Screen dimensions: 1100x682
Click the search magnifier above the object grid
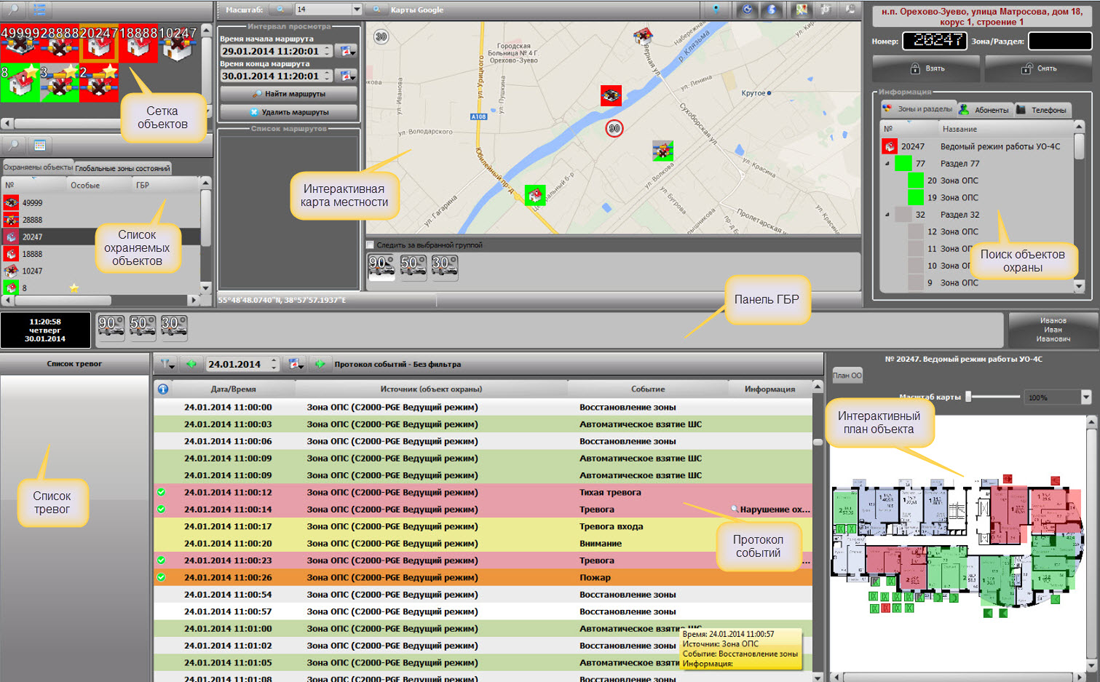click(12, 9)
